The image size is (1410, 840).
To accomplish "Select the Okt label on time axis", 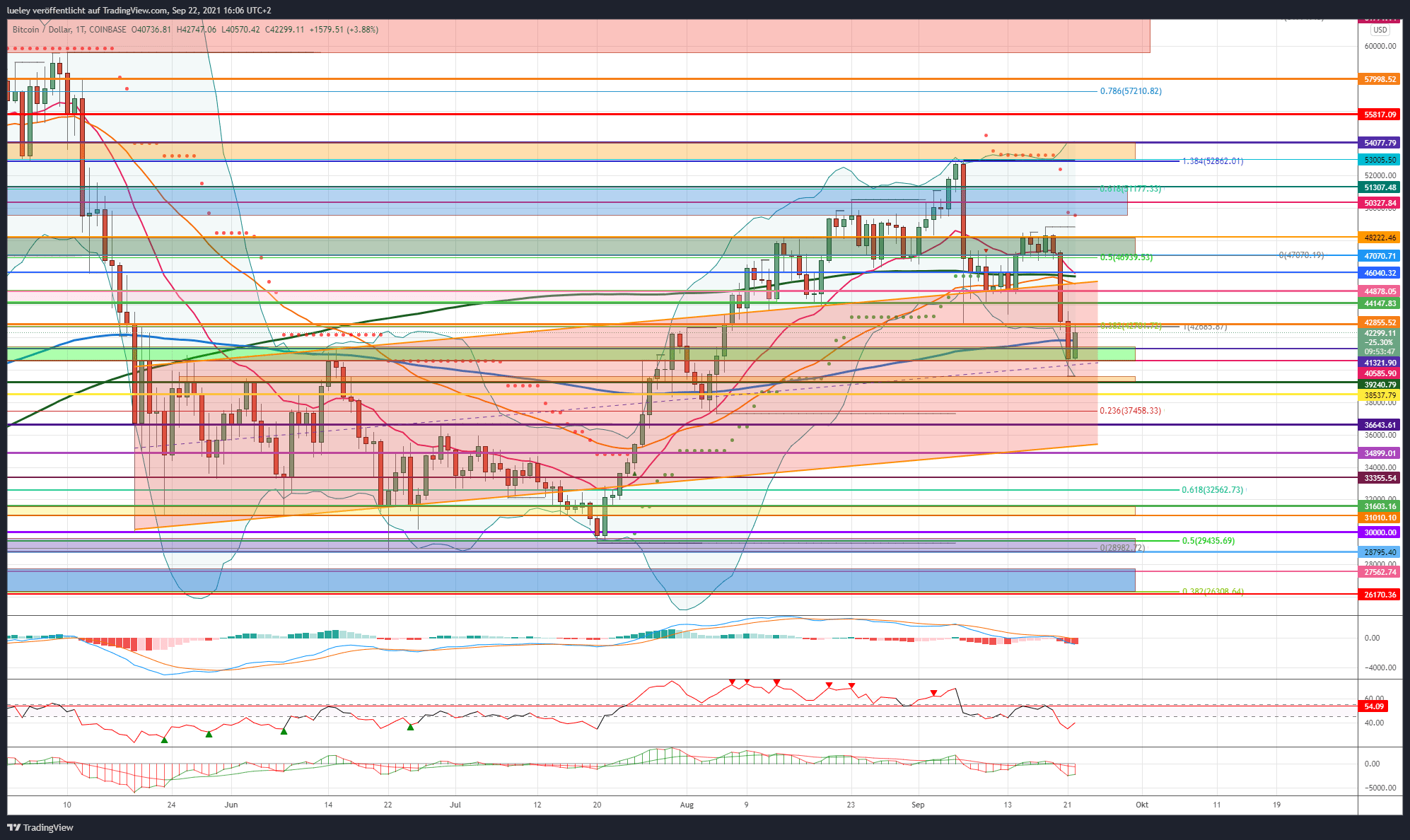I will coord(1141,805).
